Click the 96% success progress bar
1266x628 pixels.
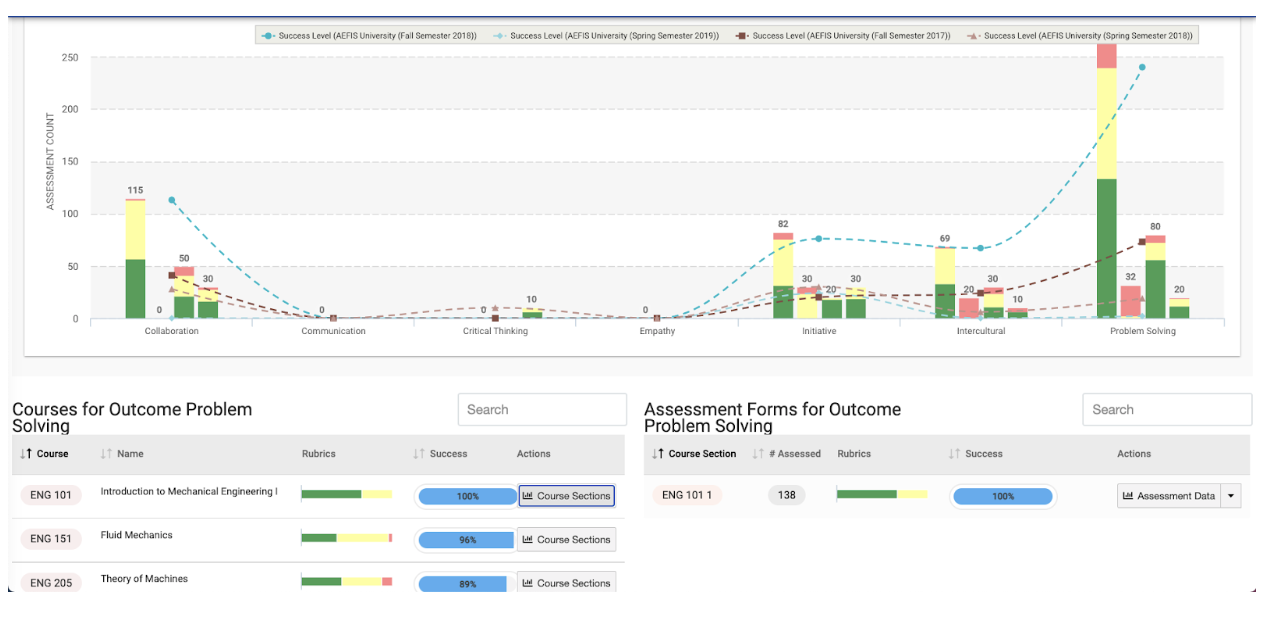pyautogui.click(x=467, y=540)
